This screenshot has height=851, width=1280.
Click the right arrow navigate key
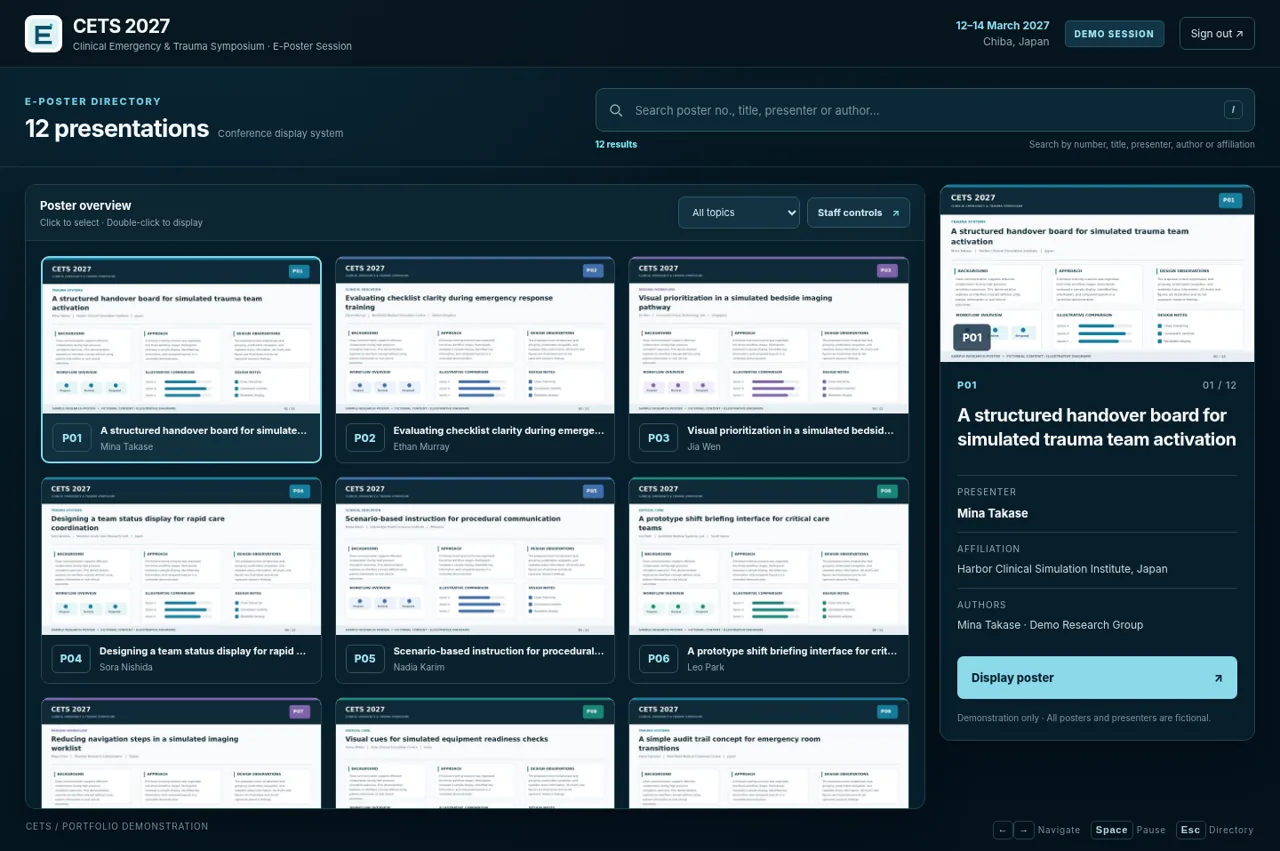click(x=1023, y=830)
